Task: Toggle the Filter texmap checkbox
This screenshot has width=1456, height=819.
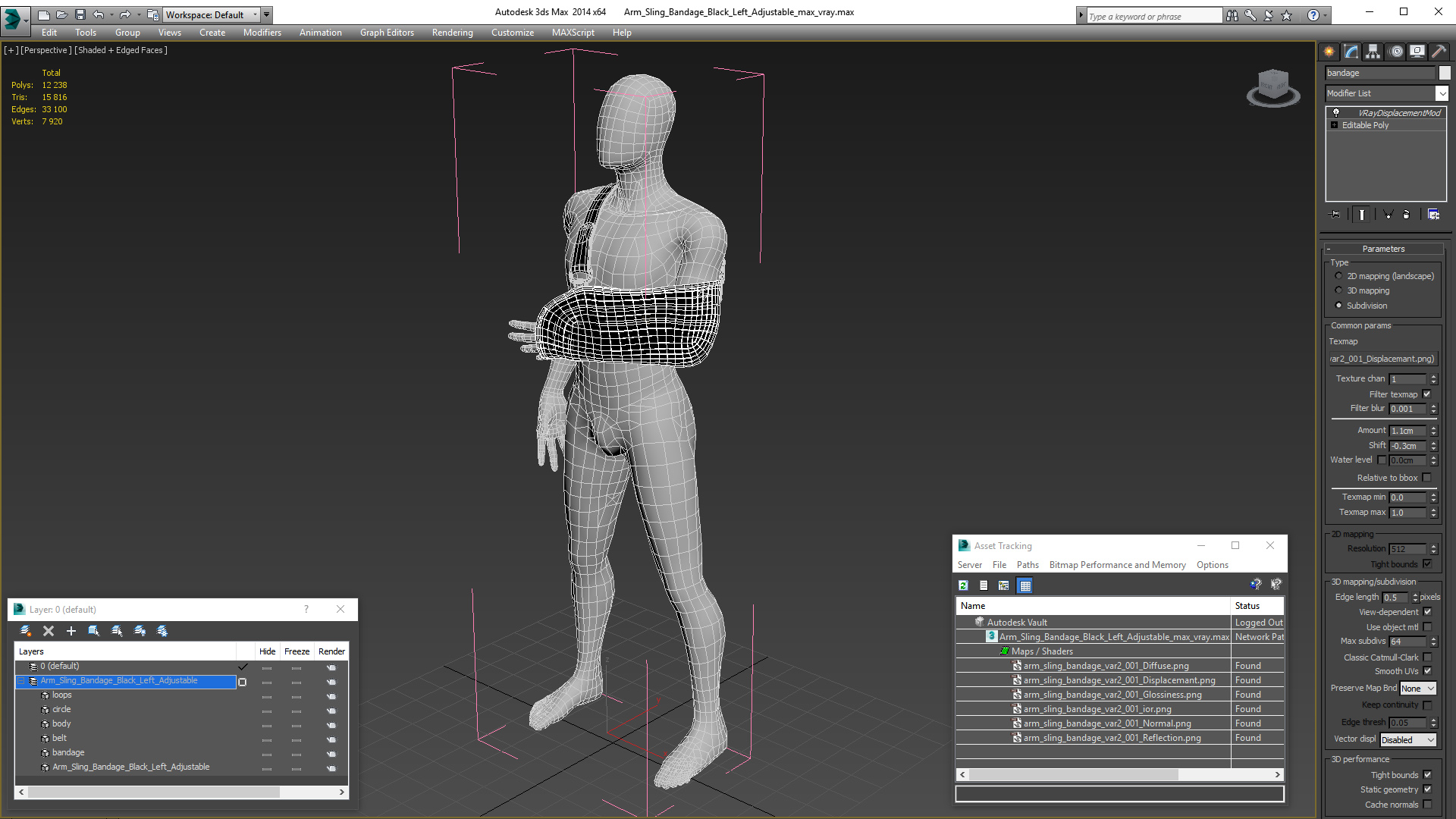Action: (1427, 394)
